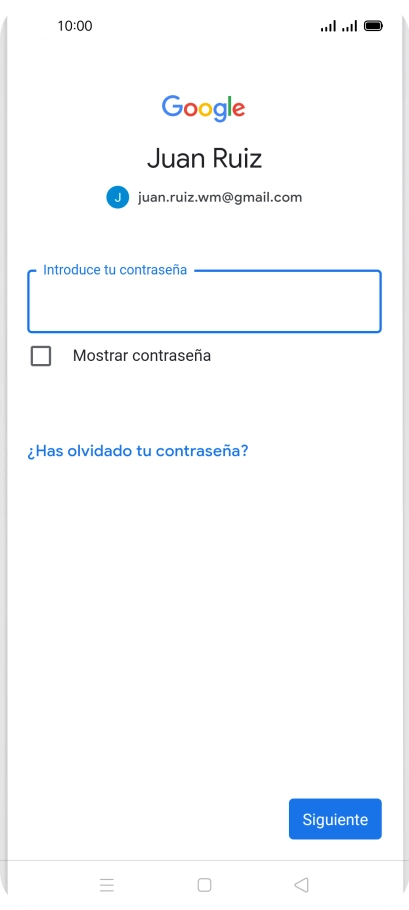
Task: Tap the Android back navigation triangle
Action: tap(301, 884)
